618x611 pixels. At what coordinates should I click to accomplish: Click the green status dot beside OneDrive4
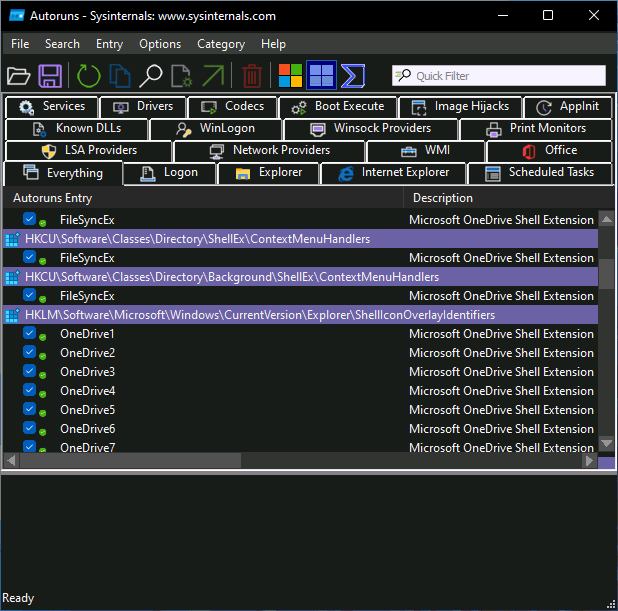[x=43, y=394]
